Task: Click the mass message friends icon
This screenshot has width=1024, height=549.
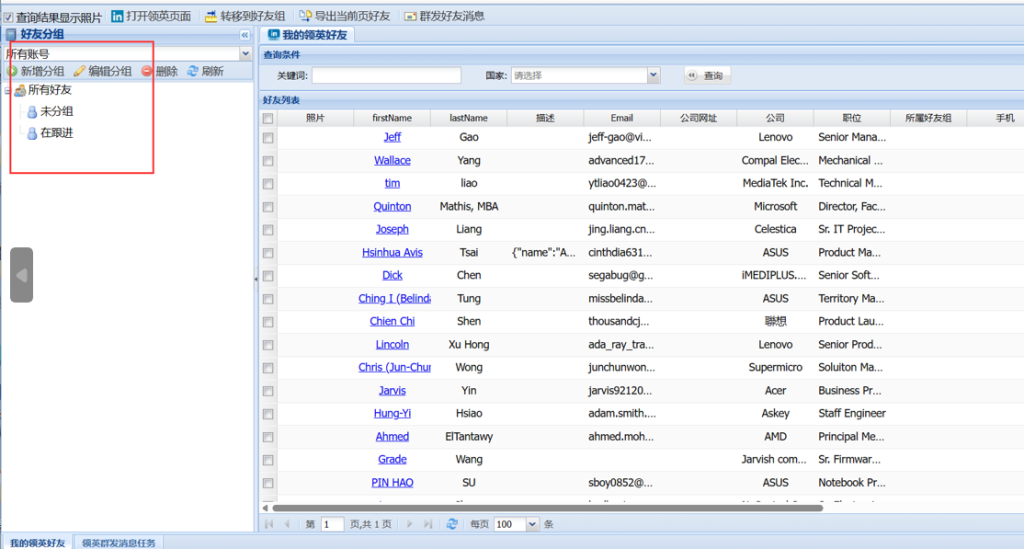Action: [x=410, y=16]
